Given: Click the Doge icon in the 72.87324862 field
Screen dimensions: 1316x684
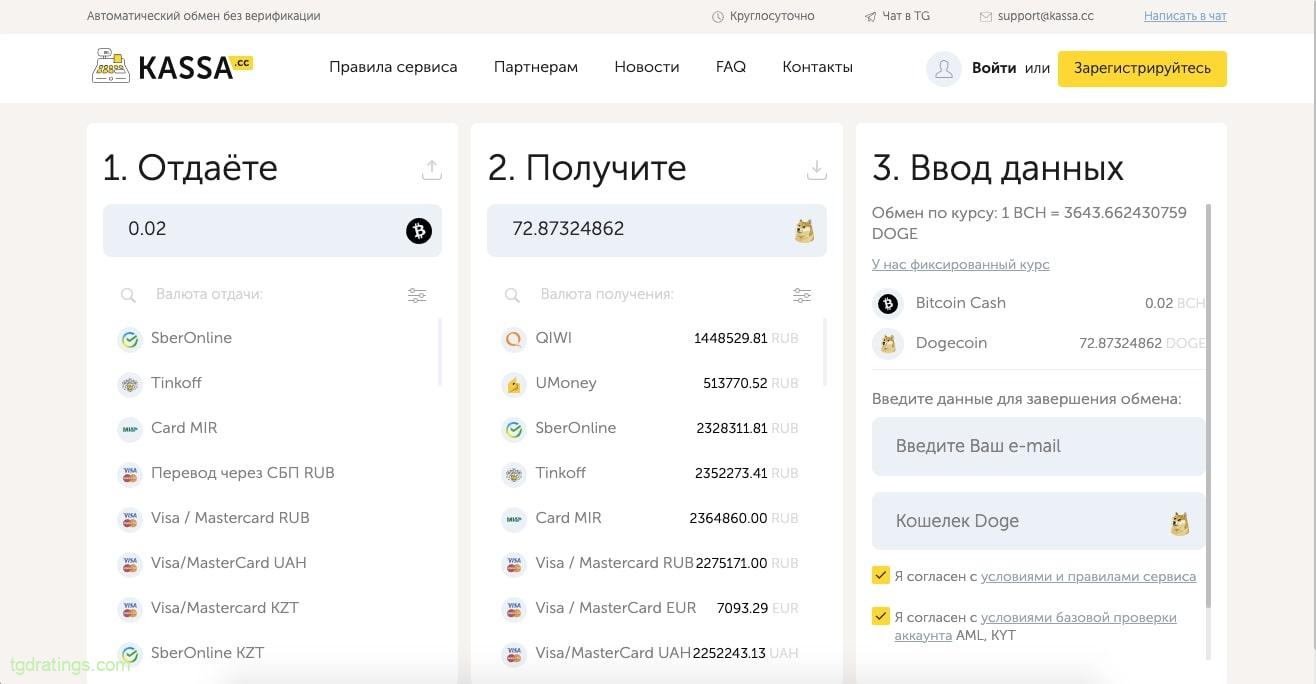Looking at the screenshot, I should point(804,231).
